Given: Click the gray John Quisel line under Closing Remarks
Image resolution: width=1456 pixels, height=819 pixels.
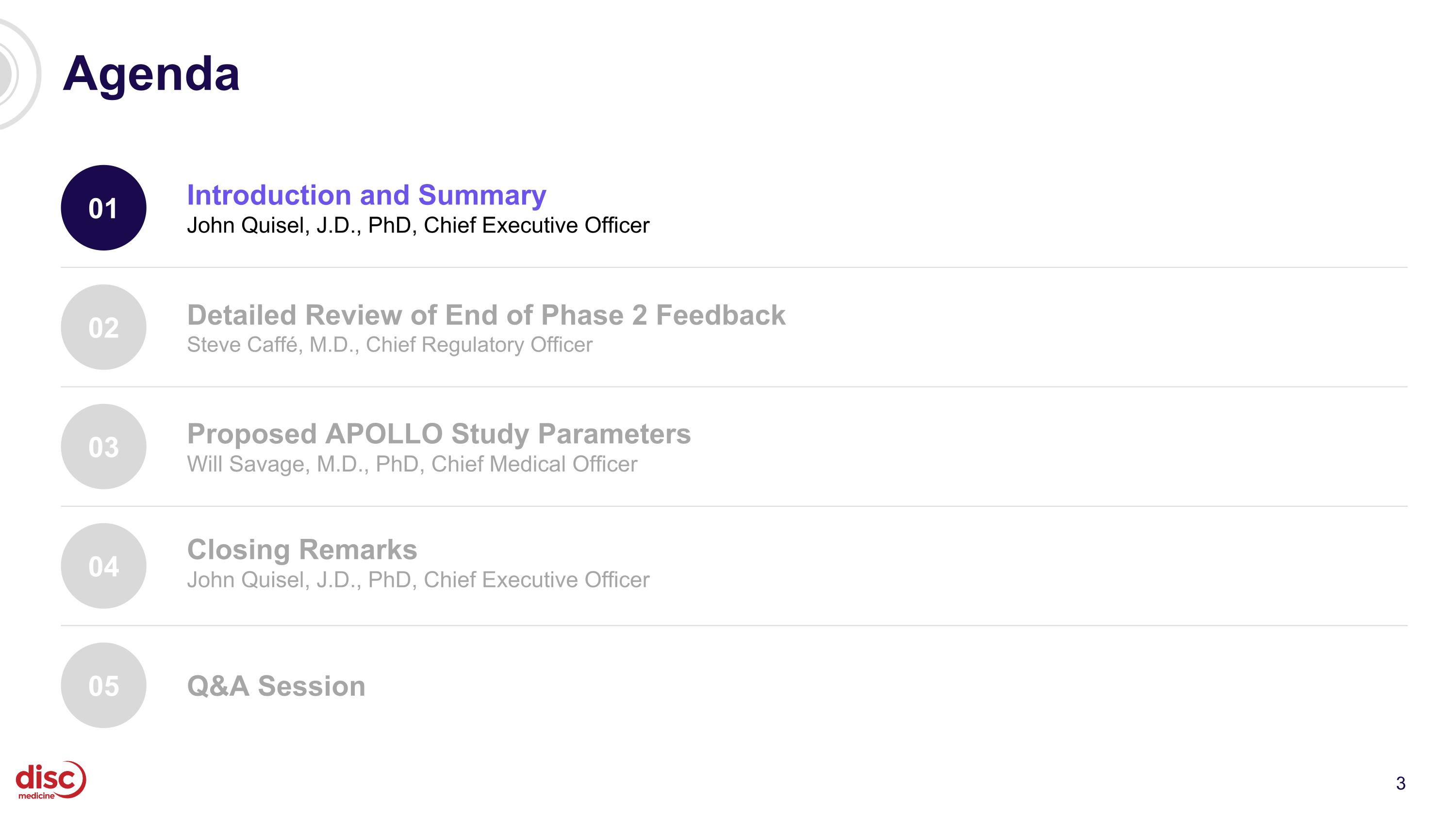Looking at the screenshot, I should coord(418,580).
